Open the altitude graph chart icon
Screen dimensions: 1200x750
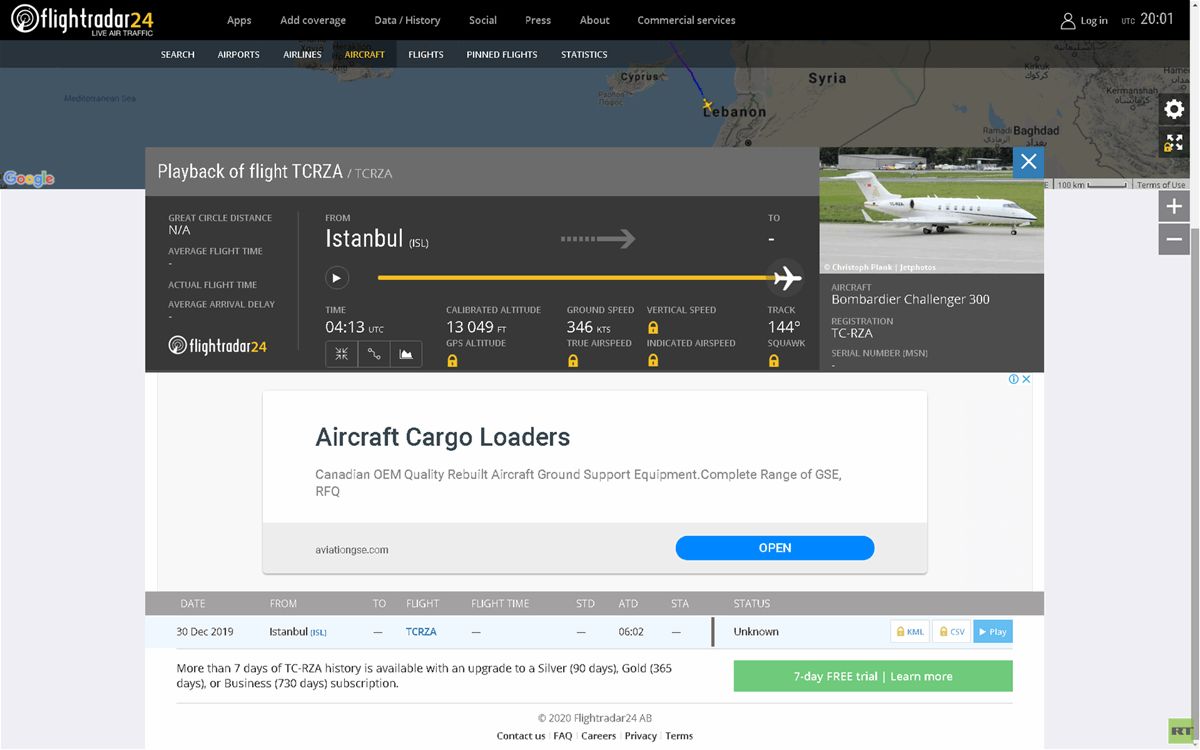coord(405,354)
